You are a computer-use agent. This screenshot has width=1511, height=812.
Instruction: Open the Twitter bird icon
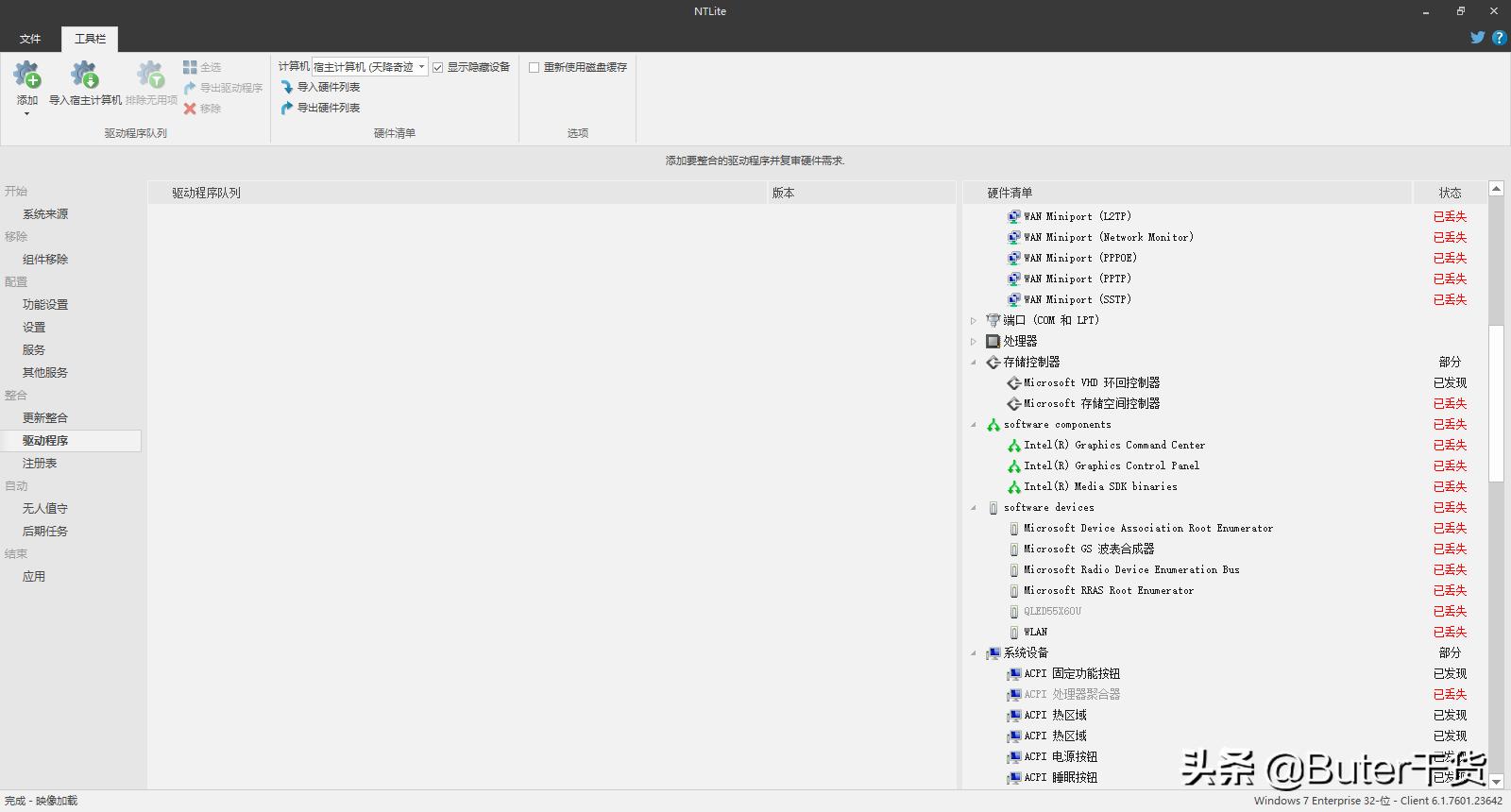click(1477, 38)
